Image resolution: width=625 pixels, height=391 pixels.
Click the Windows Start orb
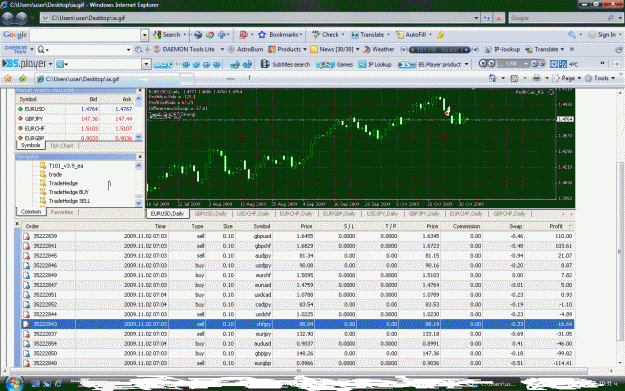[14, 383]
